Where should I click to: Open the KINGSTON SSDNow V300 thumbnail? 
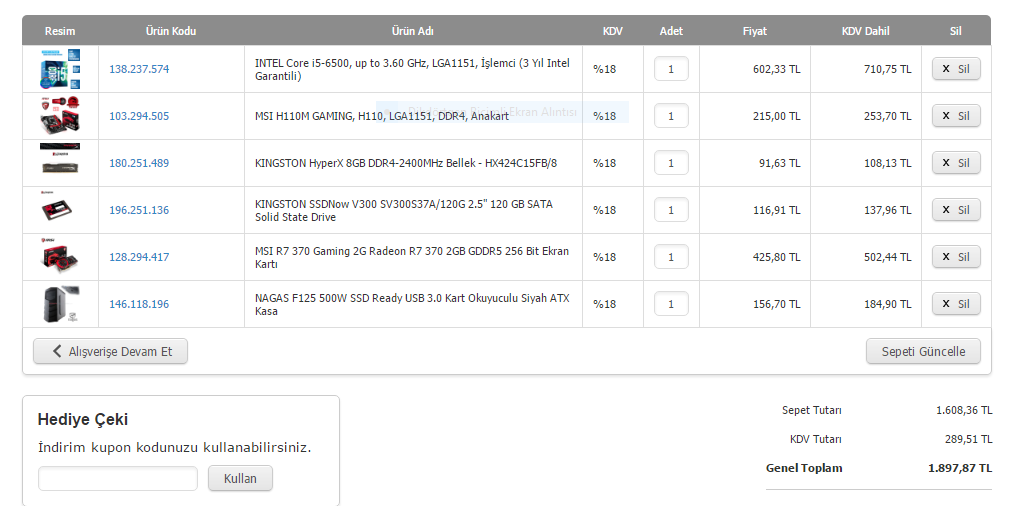[58, 207]
